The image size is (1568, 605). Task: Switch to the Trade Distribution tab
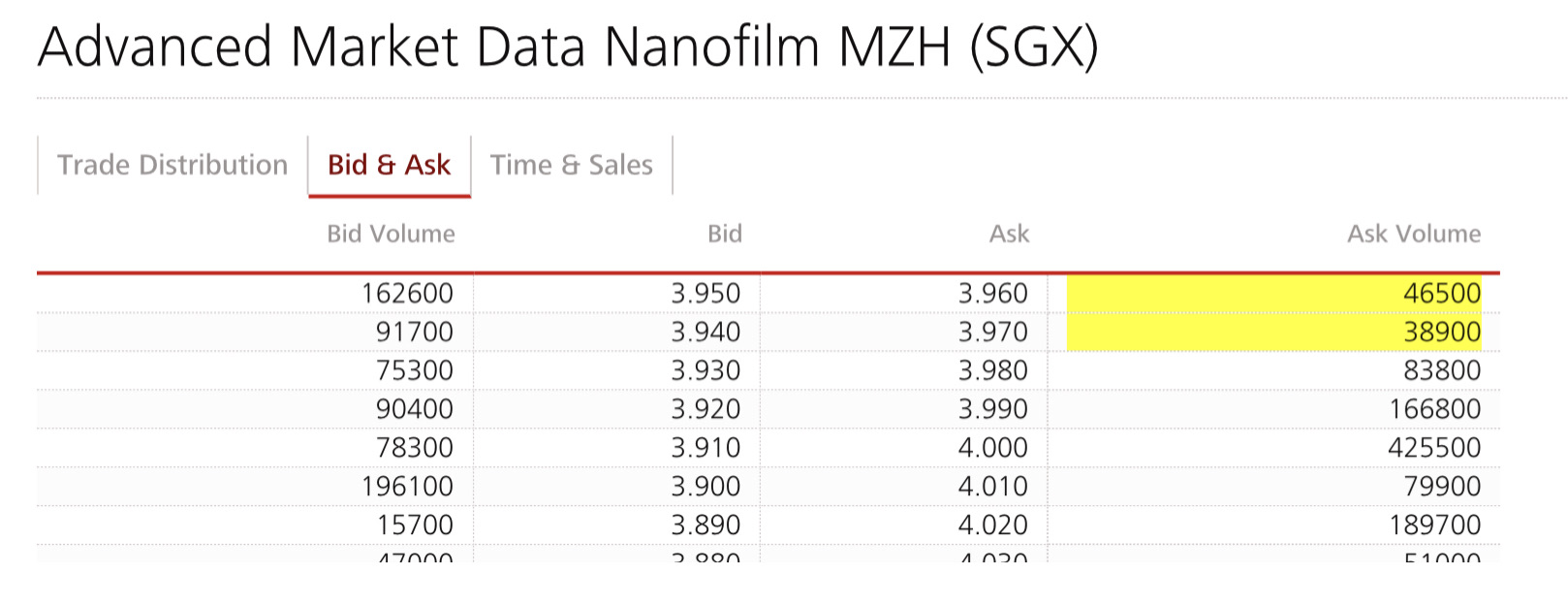pos(172,165)
